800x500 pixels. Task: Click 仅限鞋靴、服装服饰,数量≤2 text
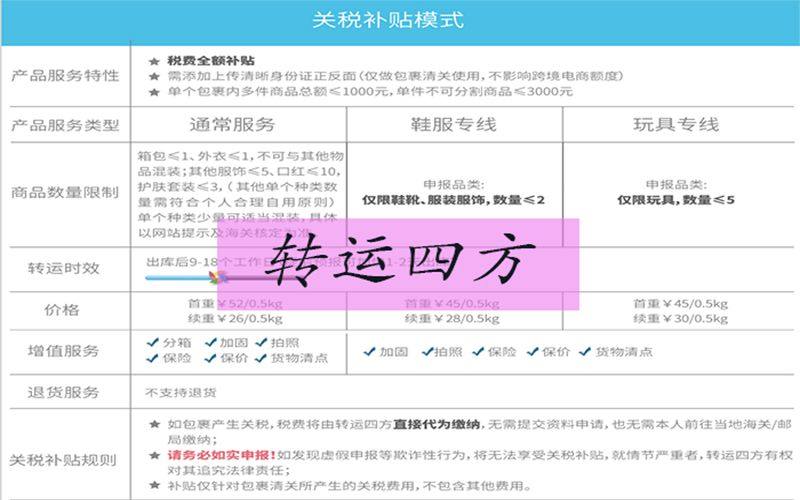pos(454,200)
